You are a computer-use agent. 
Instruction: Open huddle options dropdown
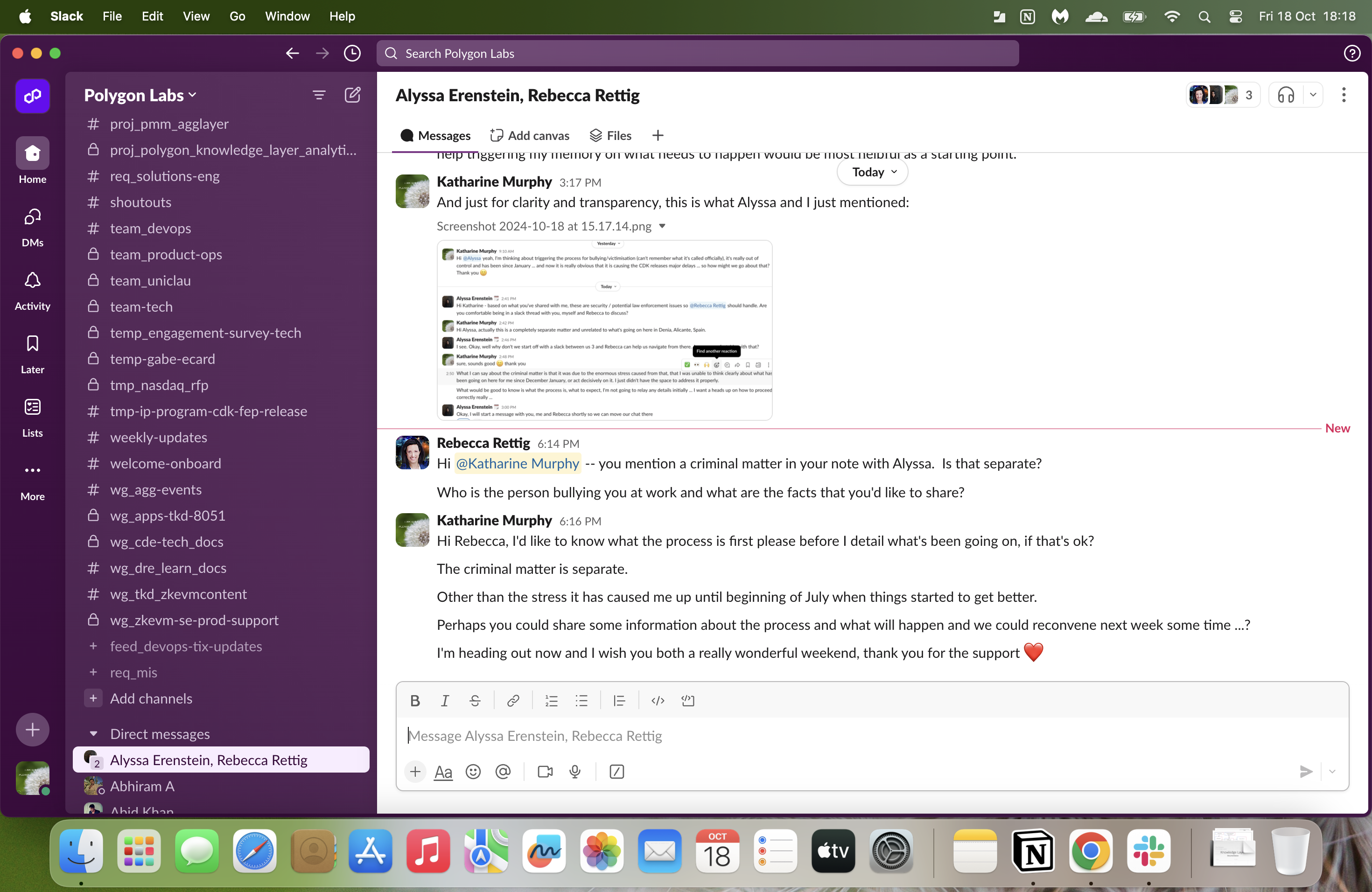click(x=1313, y=95)
